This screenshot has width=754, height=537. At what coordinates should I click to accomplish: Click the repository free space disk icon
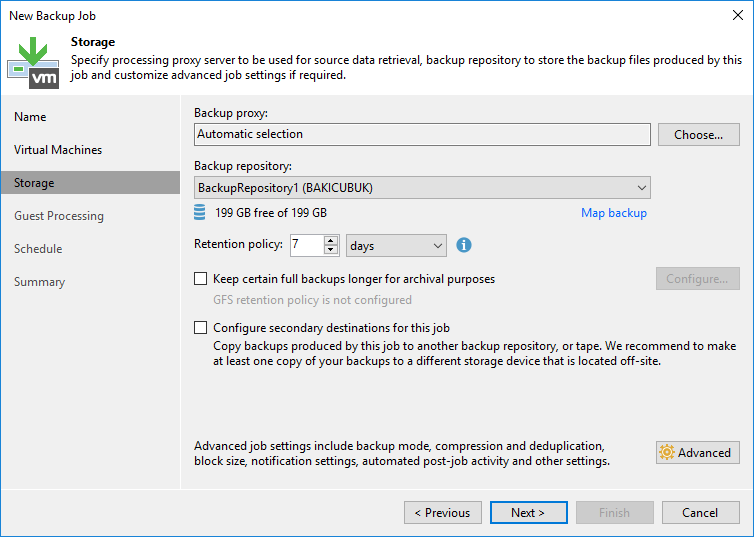tap(201, 212)
